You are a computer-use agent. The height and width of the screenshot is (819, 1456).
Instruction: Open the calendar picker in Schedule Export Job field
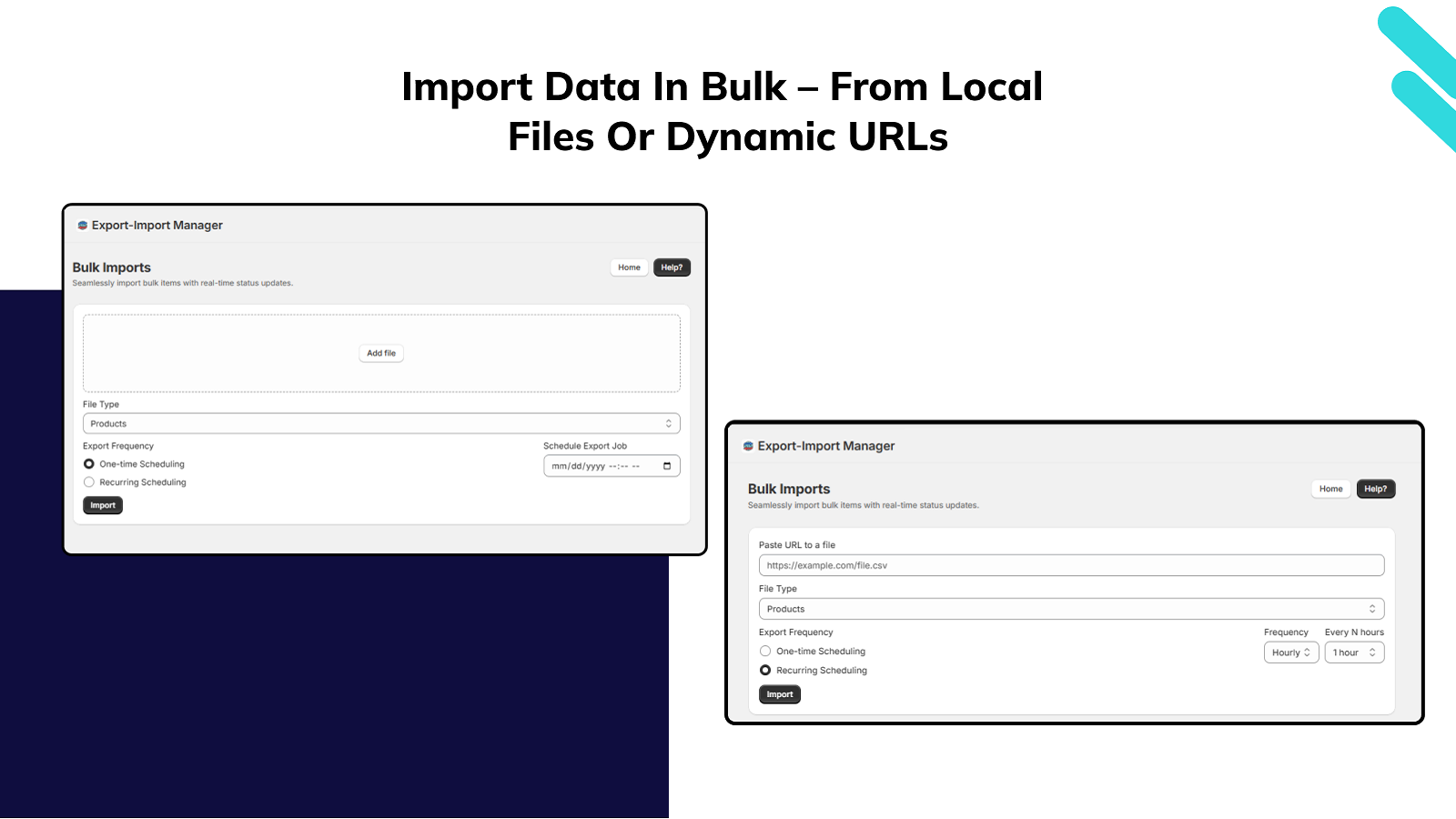tap(667, 465)
